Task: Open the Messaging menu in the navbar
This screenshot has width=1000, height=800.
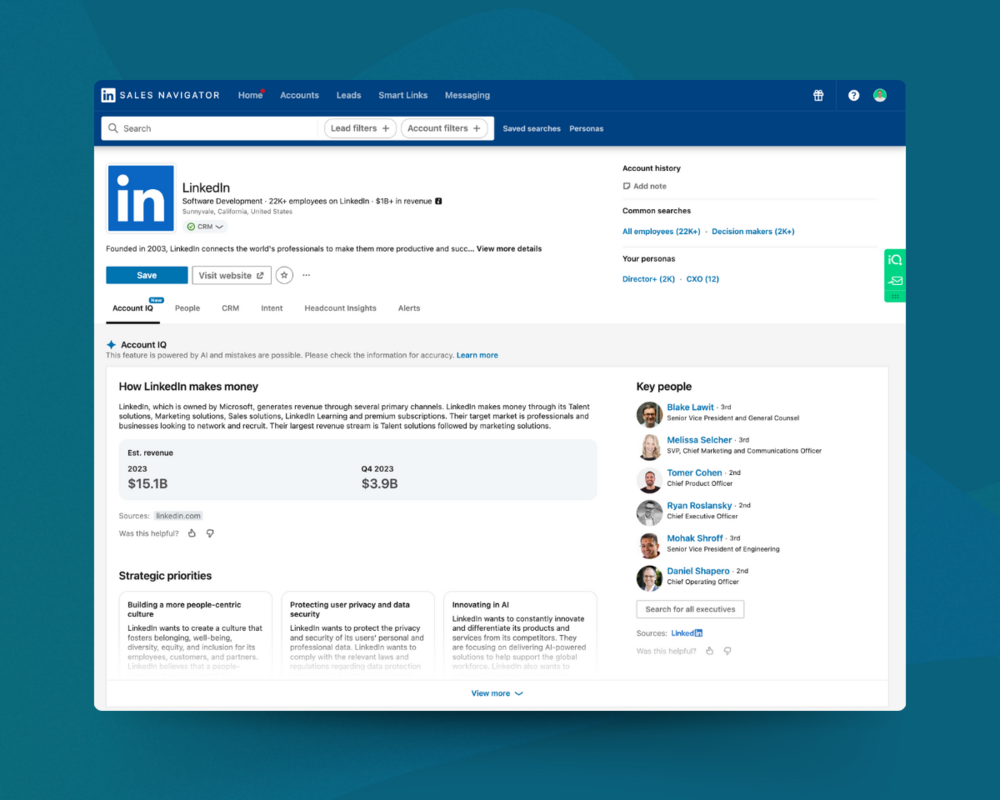Action: (467, 94)
